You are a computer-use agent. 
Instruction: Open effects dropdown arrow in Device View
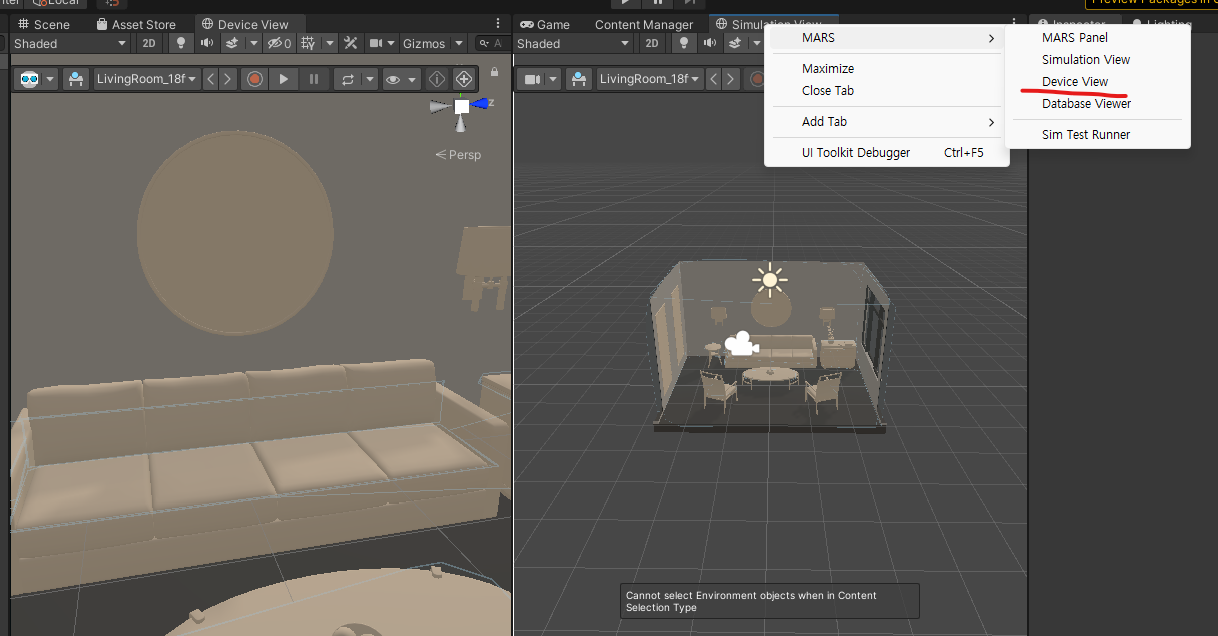(x=254, y=43)
